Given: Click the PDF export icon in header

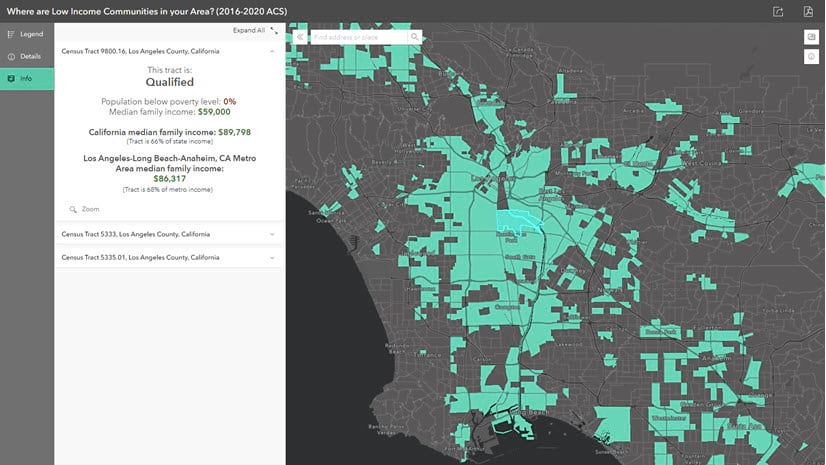Looking at the screenshot, I should [x=808, y=12].
